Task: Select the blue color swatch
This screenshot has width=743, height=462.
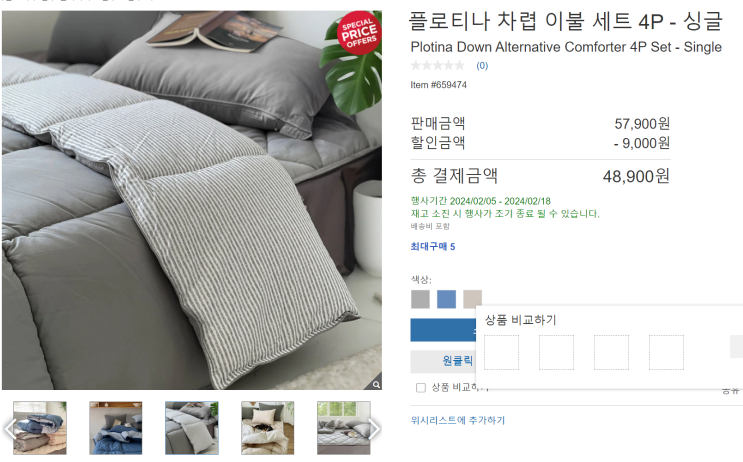Action: [x=446, y=299]
